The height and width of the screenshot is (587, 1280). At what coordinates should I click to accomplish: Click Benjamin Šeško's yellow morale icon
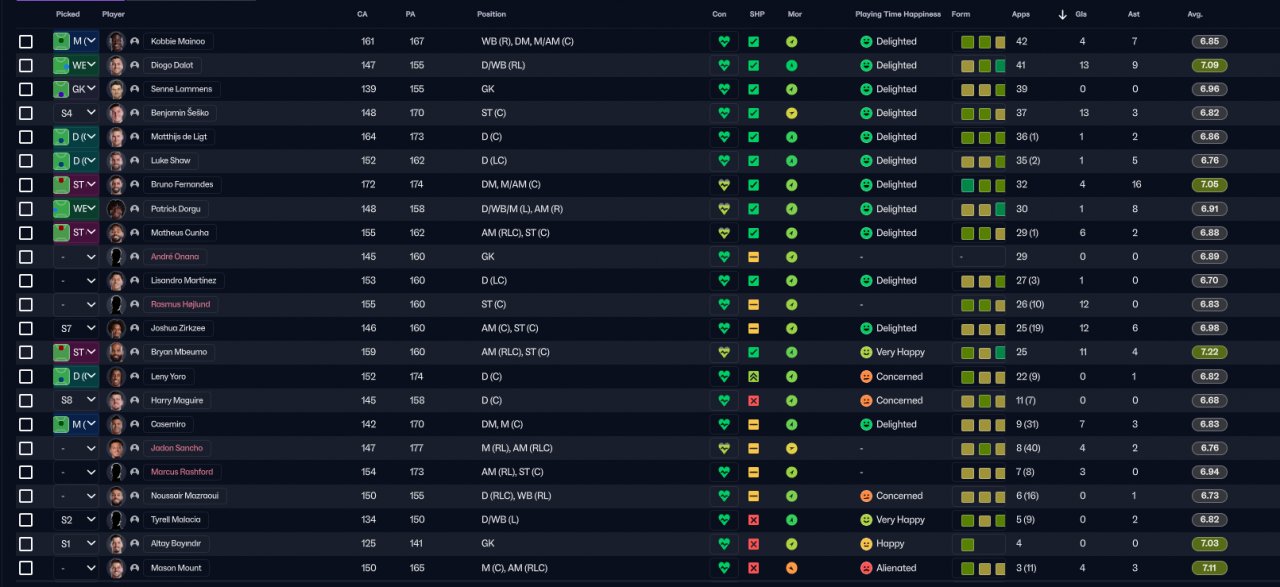(792, 113)
